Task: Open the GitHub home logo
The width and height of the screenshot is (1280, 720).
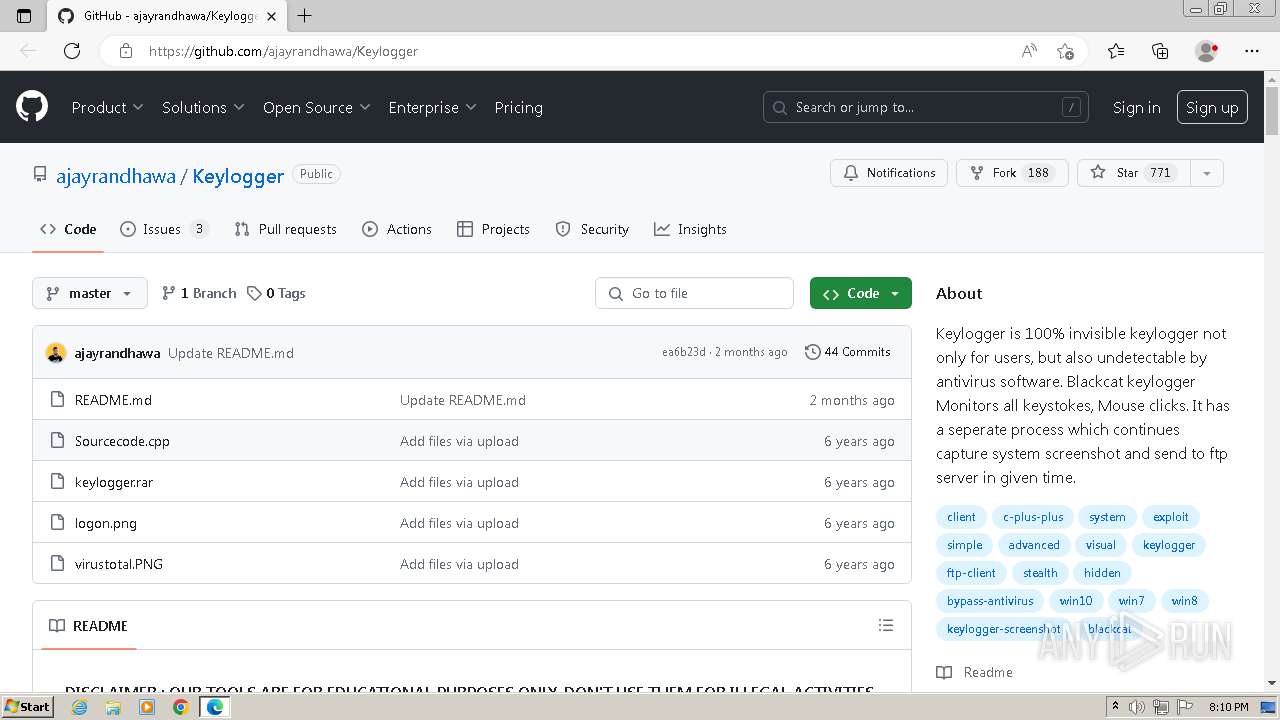Action: pyautogui.click(x=32, y=107)
